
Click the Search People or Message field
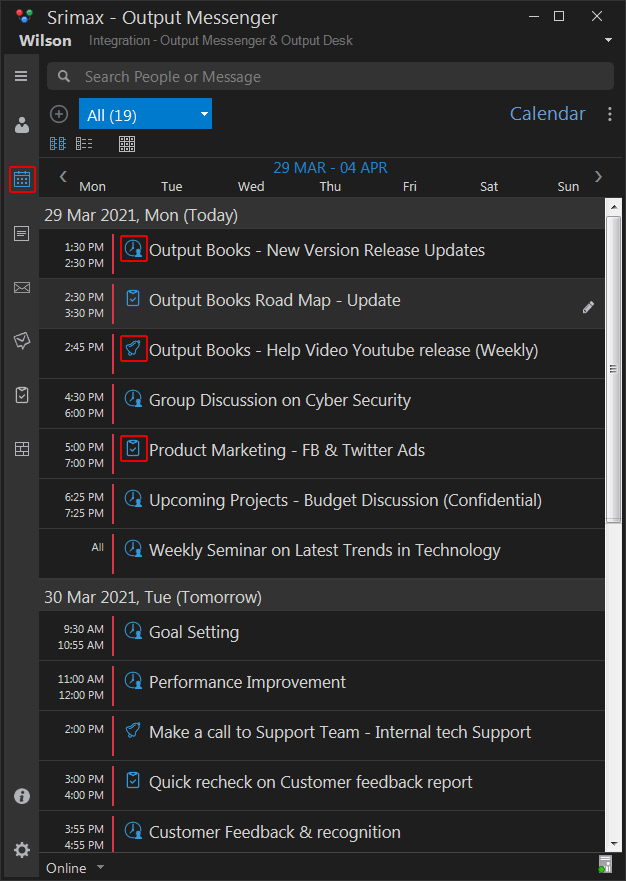[x=330, y=76]
